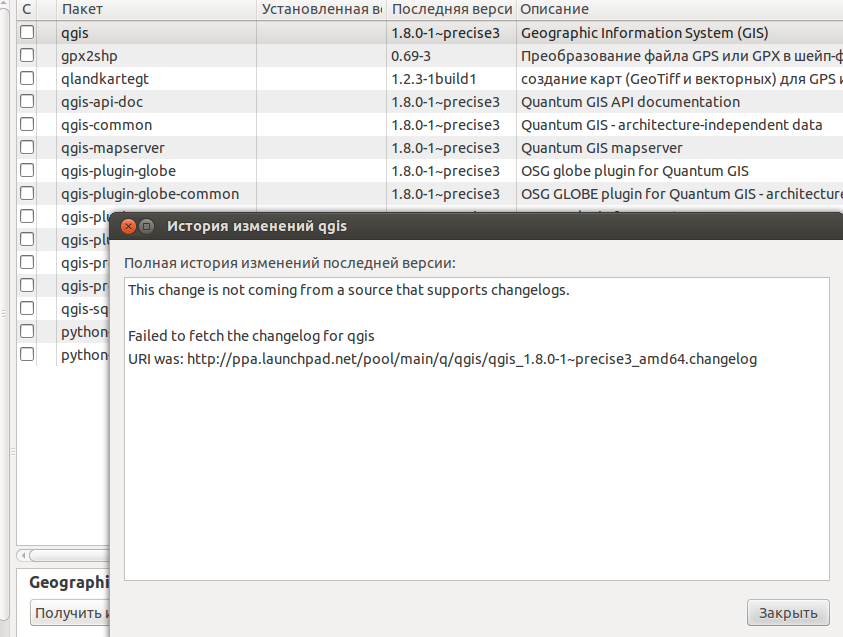Click the package list horizontal scrollbar track
Viewport: 843px width, 637px height.
68,554
